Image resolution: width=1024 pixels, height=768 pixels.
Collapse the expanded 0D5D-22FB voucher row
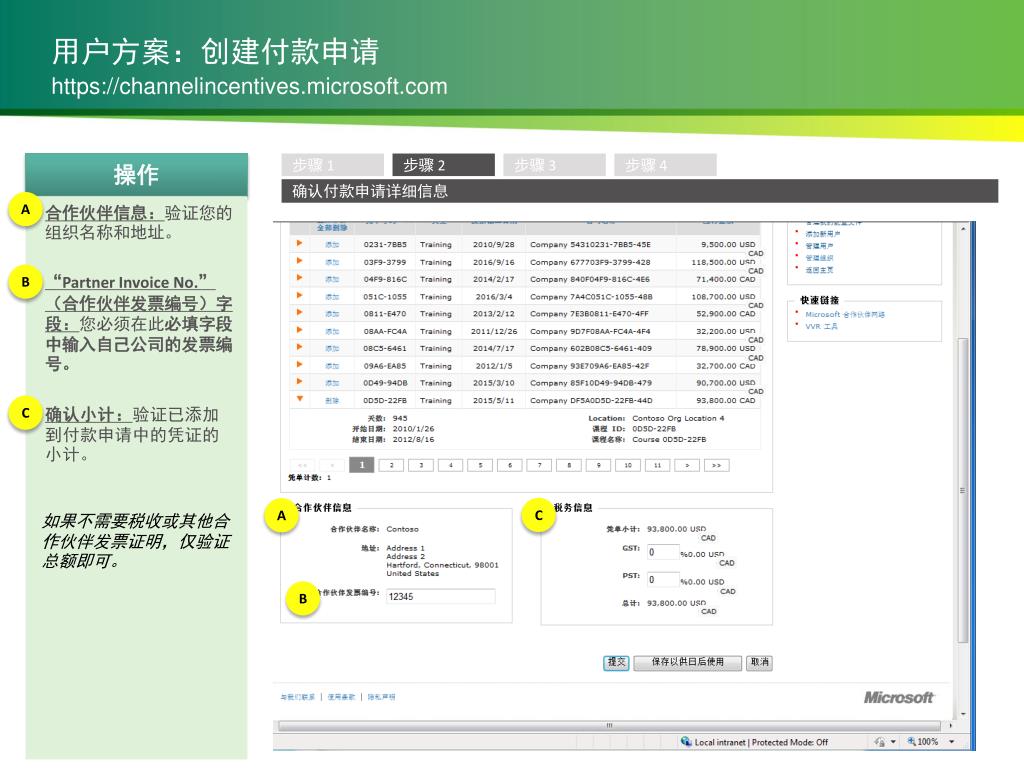pos(300,398)
